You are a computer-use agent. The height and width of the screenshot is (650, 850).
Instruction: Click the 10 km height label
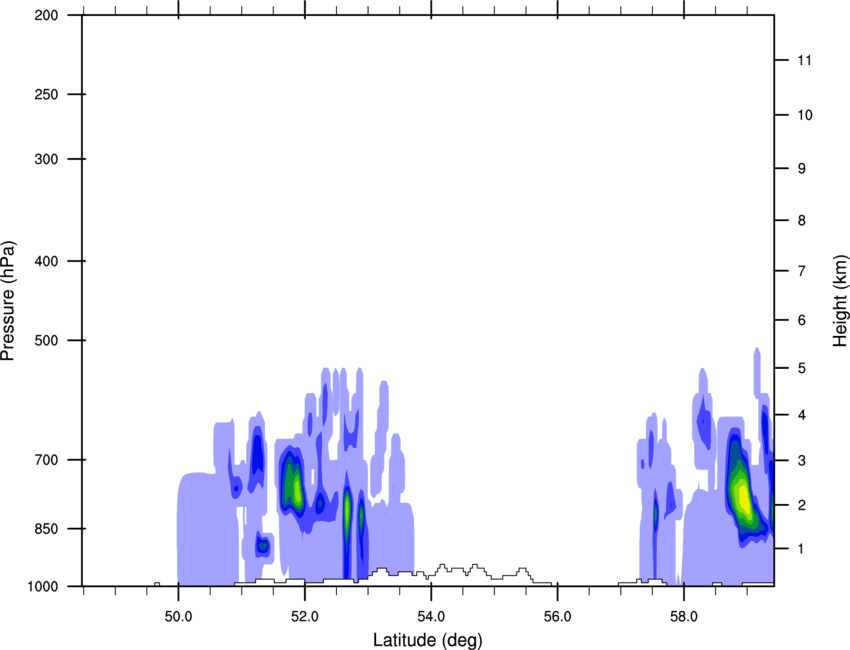pyautogui.click(x=804, y=115)
